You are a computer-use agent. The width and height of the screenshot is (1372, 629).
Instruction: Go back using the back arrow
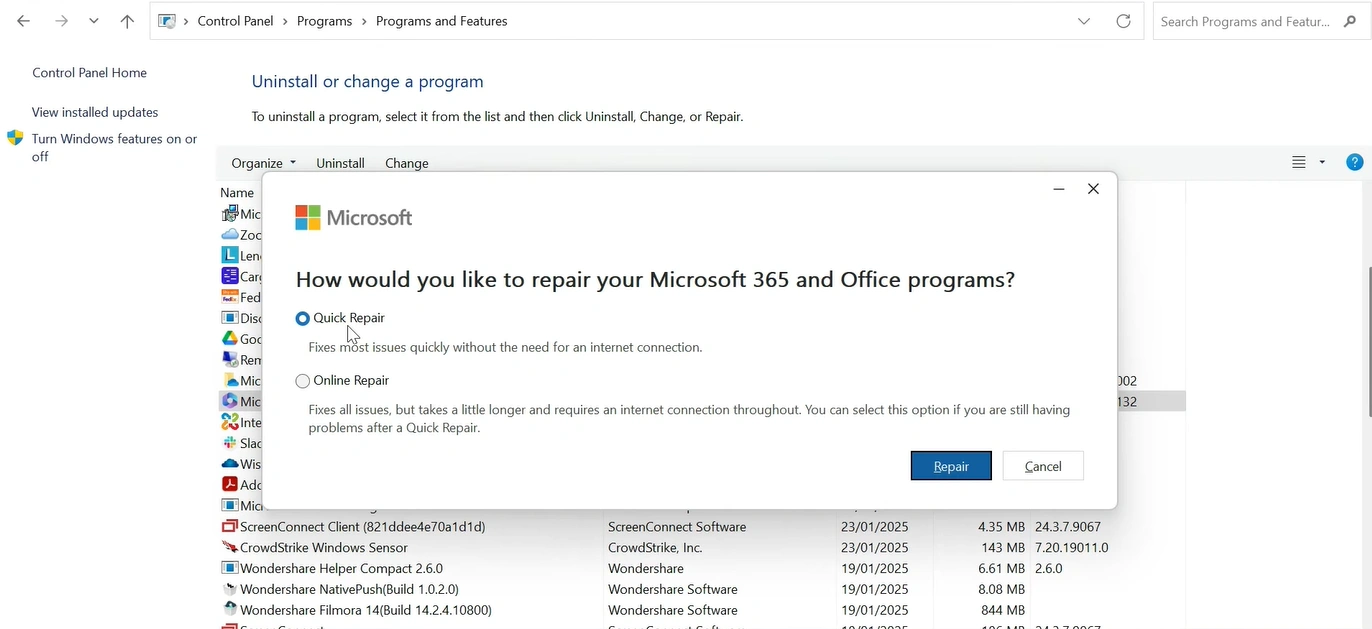(x=24, y=21)
